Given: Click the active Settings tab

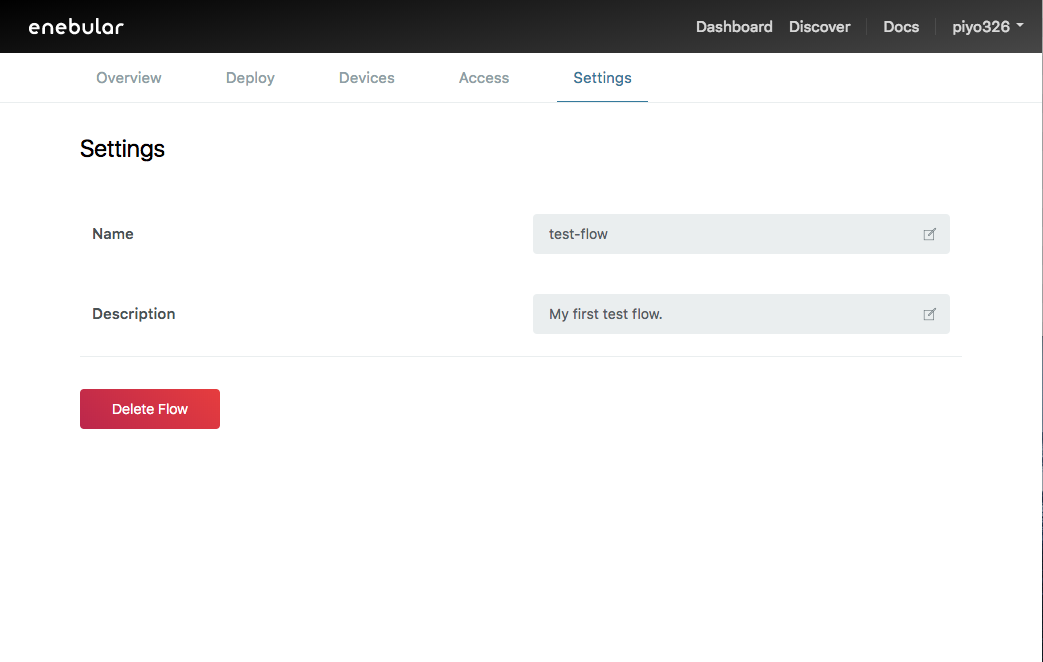Looking at the screenshot, I should 602,78.
